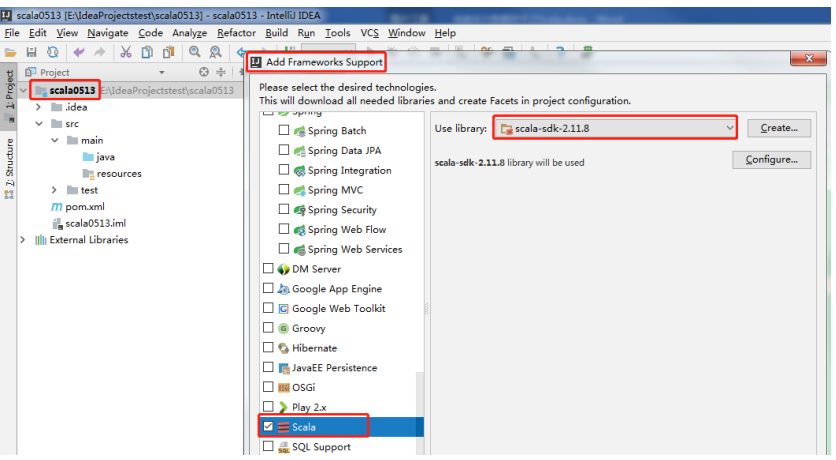Uncheck the Scala checkbox
The height and width of the screenshot is (460, 836).
click(268, 426)
